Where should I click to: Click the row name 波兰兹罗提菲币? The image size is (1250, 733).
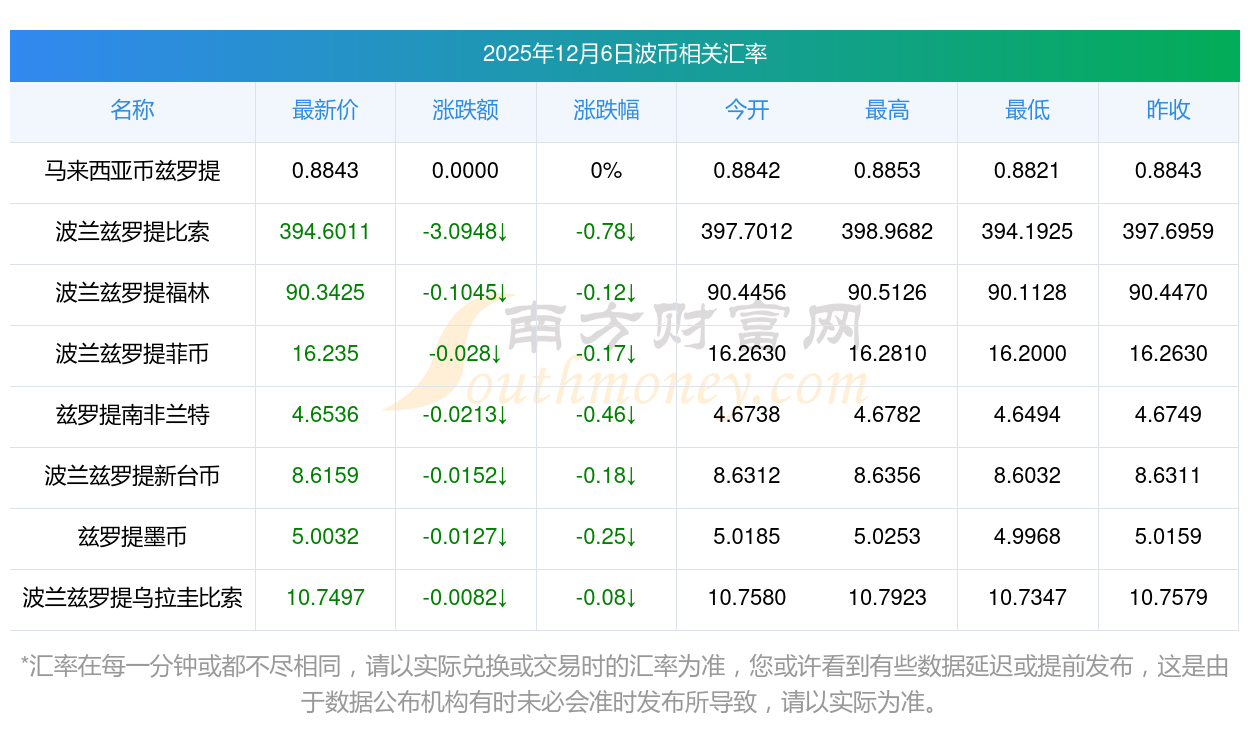(132, 354)
